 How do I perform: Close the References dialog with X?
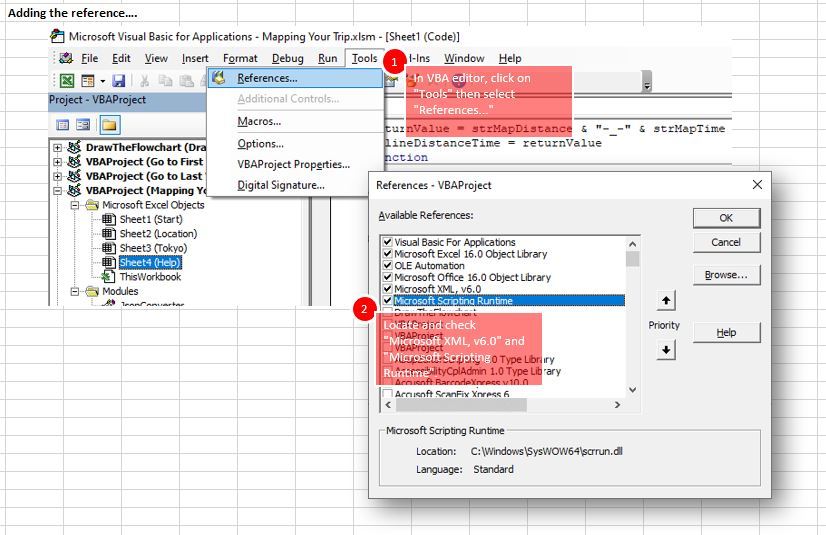pyautogui.click(x=757, y=185)
